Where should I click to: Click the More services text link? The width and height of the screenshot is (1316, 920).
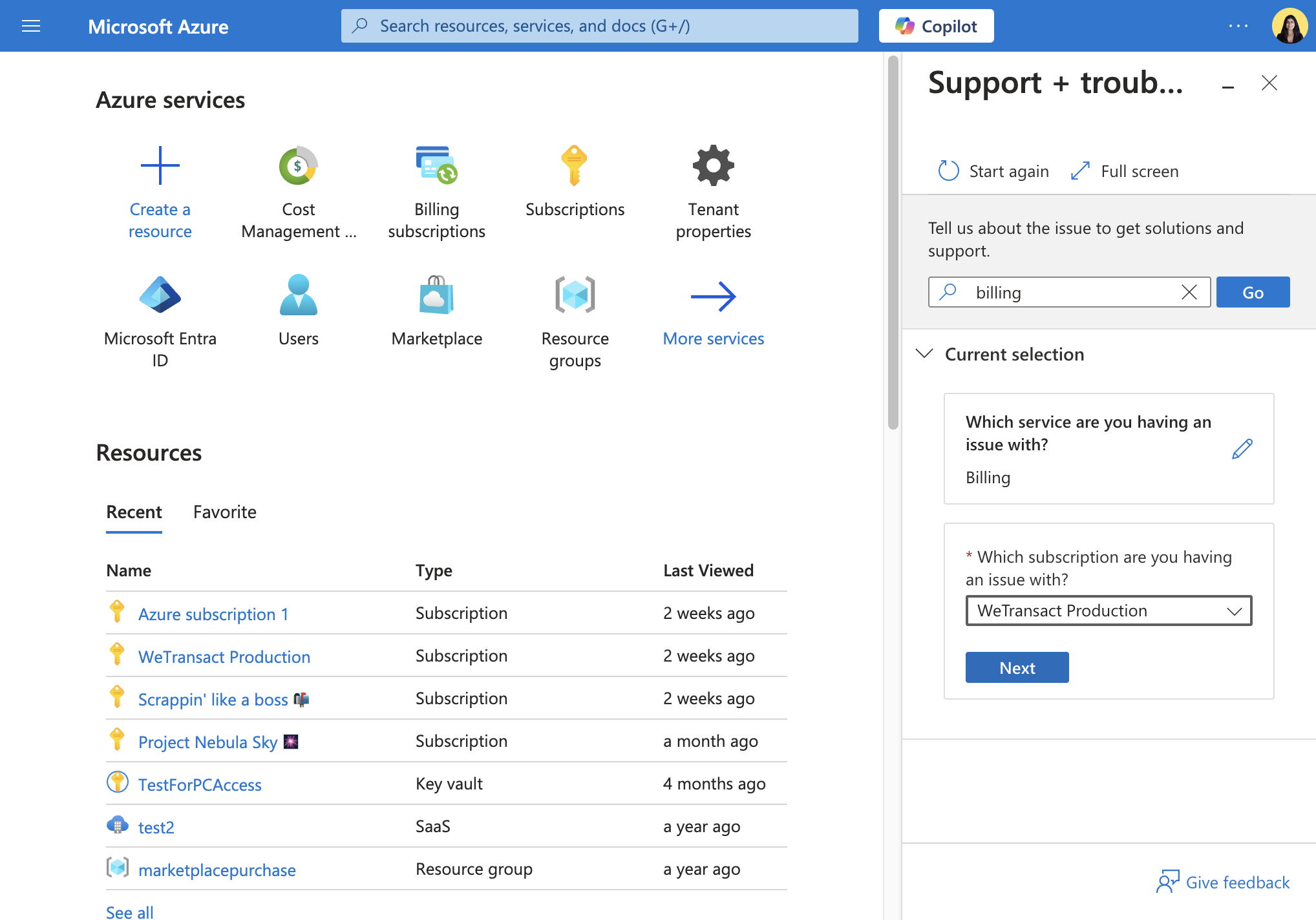pyautogui.click(x=713, y=339)
